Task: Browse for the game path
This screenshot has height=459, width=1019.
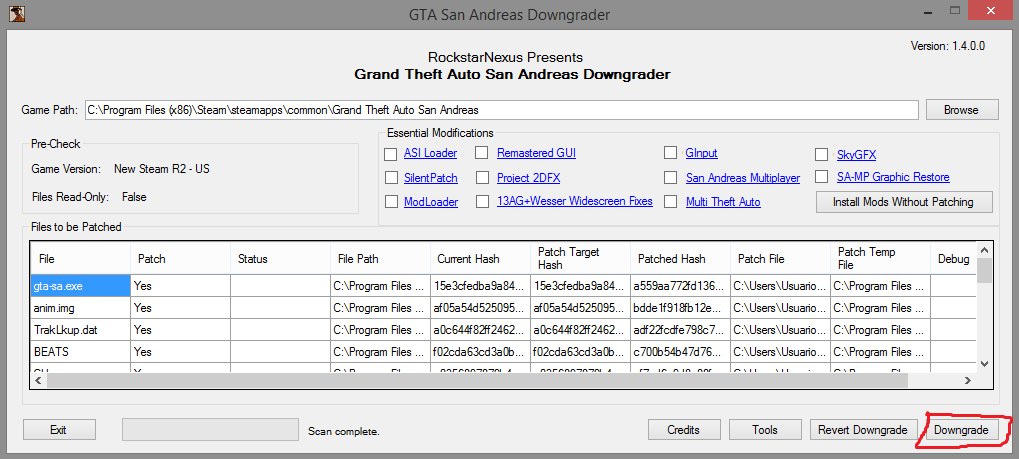Action: (960, 109)
